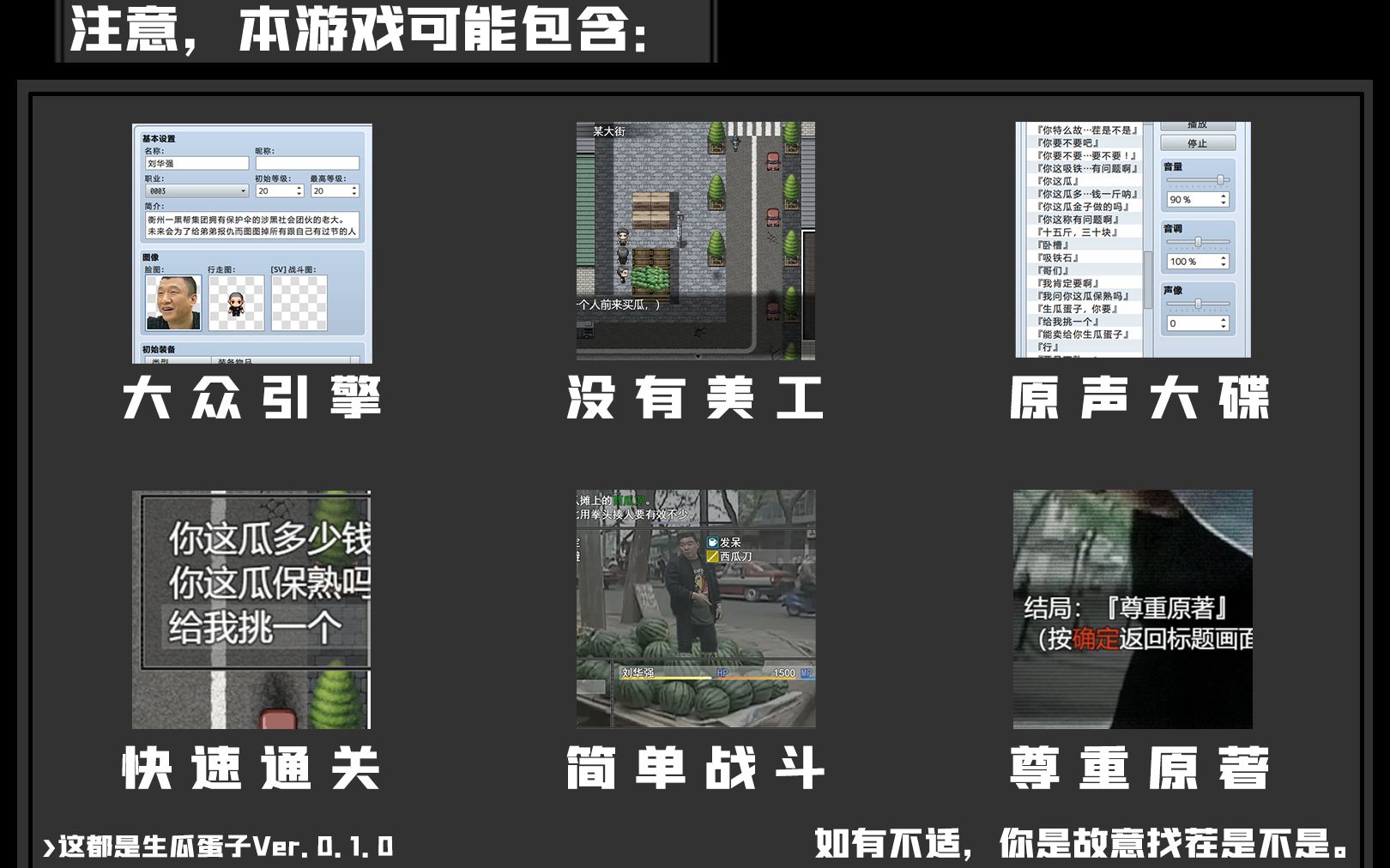Select the 『我问你这瓜保熟吗』 sound entry

pyautogui.click(x=1081, y=296)
